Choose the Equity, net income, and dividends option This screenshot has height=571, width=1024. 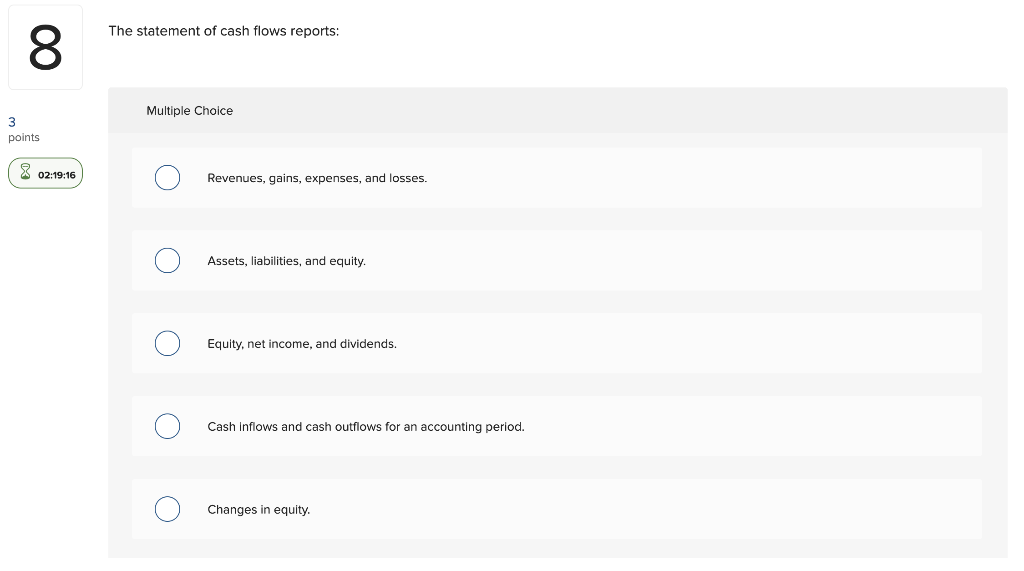point(167,344)
